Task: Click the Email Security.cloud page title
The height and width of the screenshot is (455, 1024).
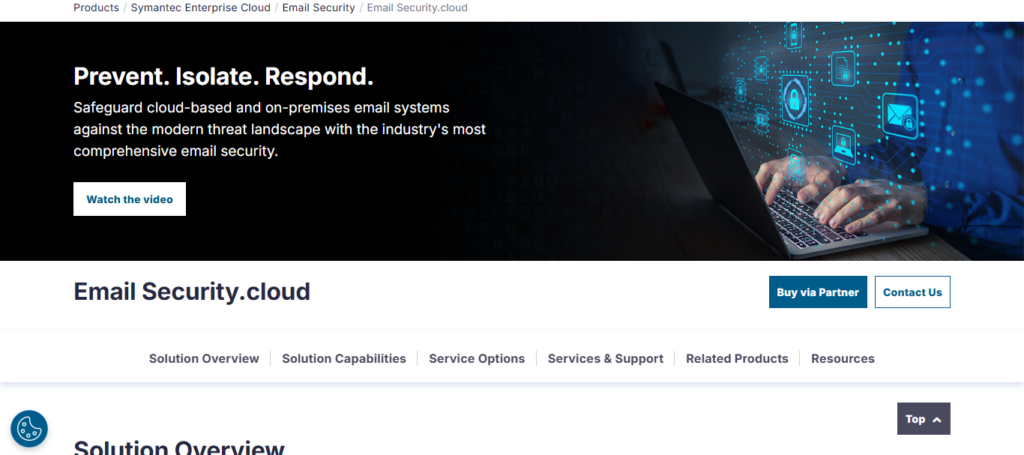Action: coord(192,292)
